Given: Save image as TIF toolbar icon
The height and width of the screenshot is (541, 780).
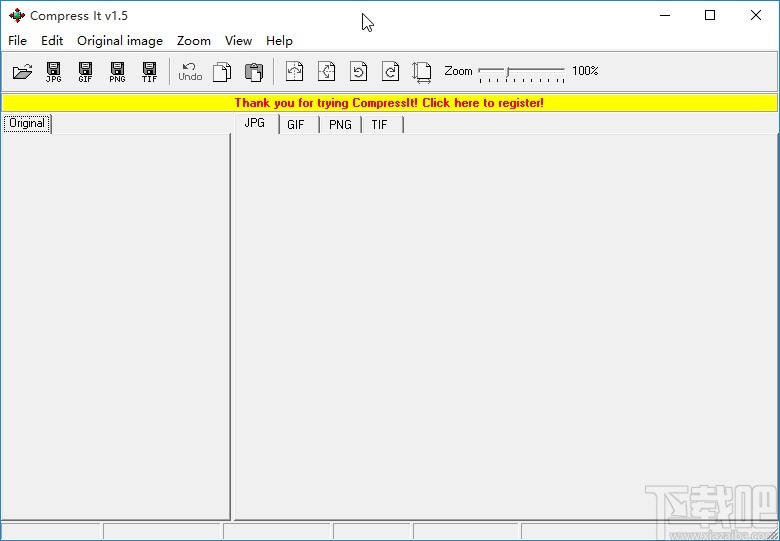Looking at the screenshot, I should [x=149, y=72].
